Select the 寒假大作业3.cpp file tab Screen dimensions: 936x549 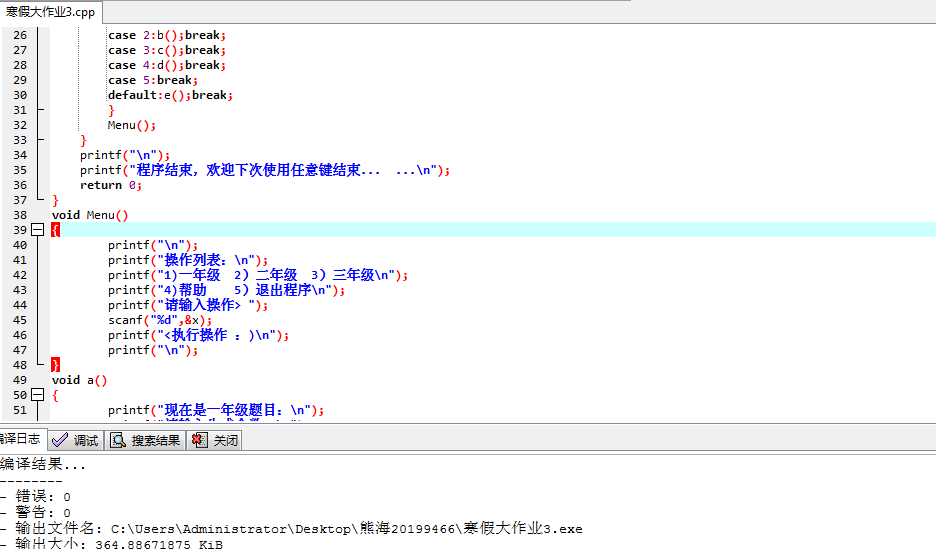tap(50, 12)
